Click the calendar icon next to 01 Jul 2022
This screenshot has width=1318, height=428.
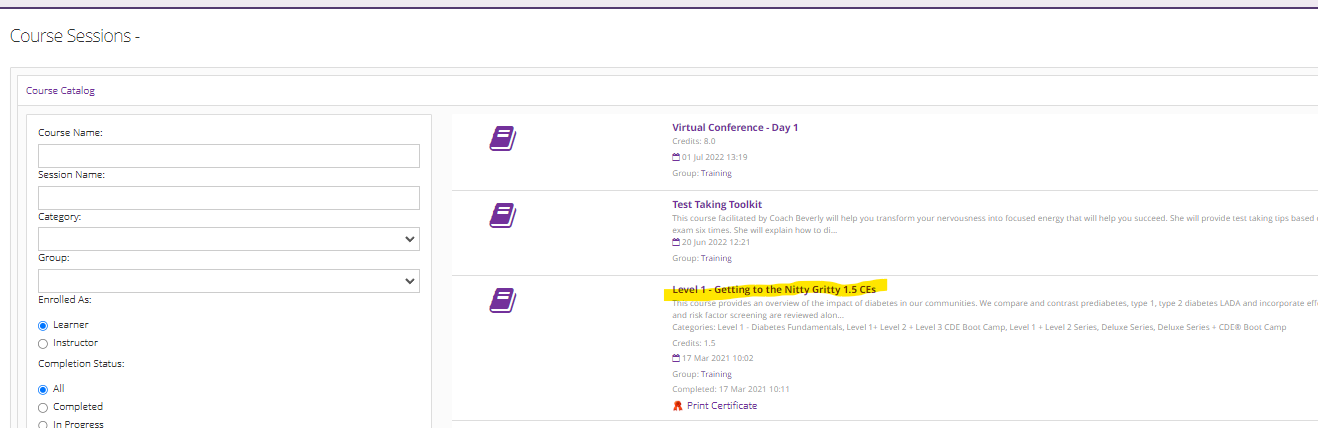coord(676,157)
